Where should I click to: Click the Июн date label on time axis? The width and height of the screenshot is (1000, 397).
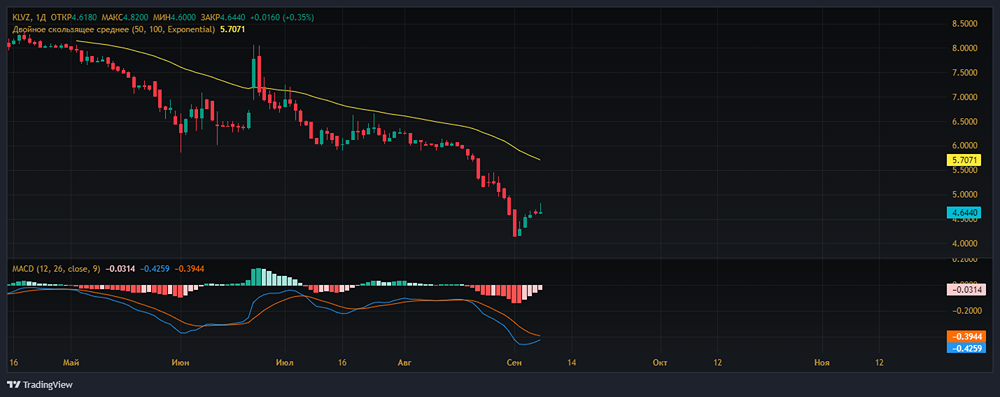180,363
